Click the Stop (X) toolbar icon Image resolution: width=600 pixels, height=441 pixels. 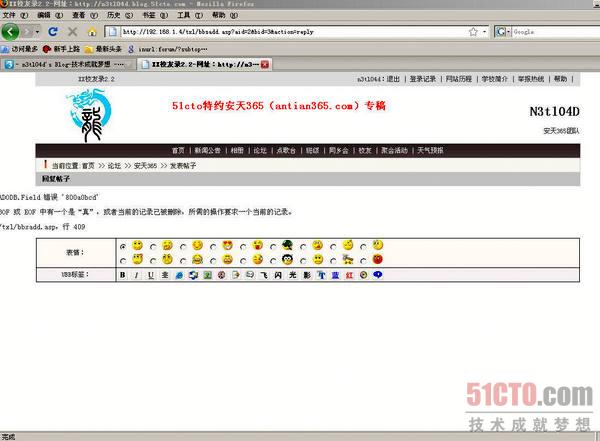pos(72,32)
